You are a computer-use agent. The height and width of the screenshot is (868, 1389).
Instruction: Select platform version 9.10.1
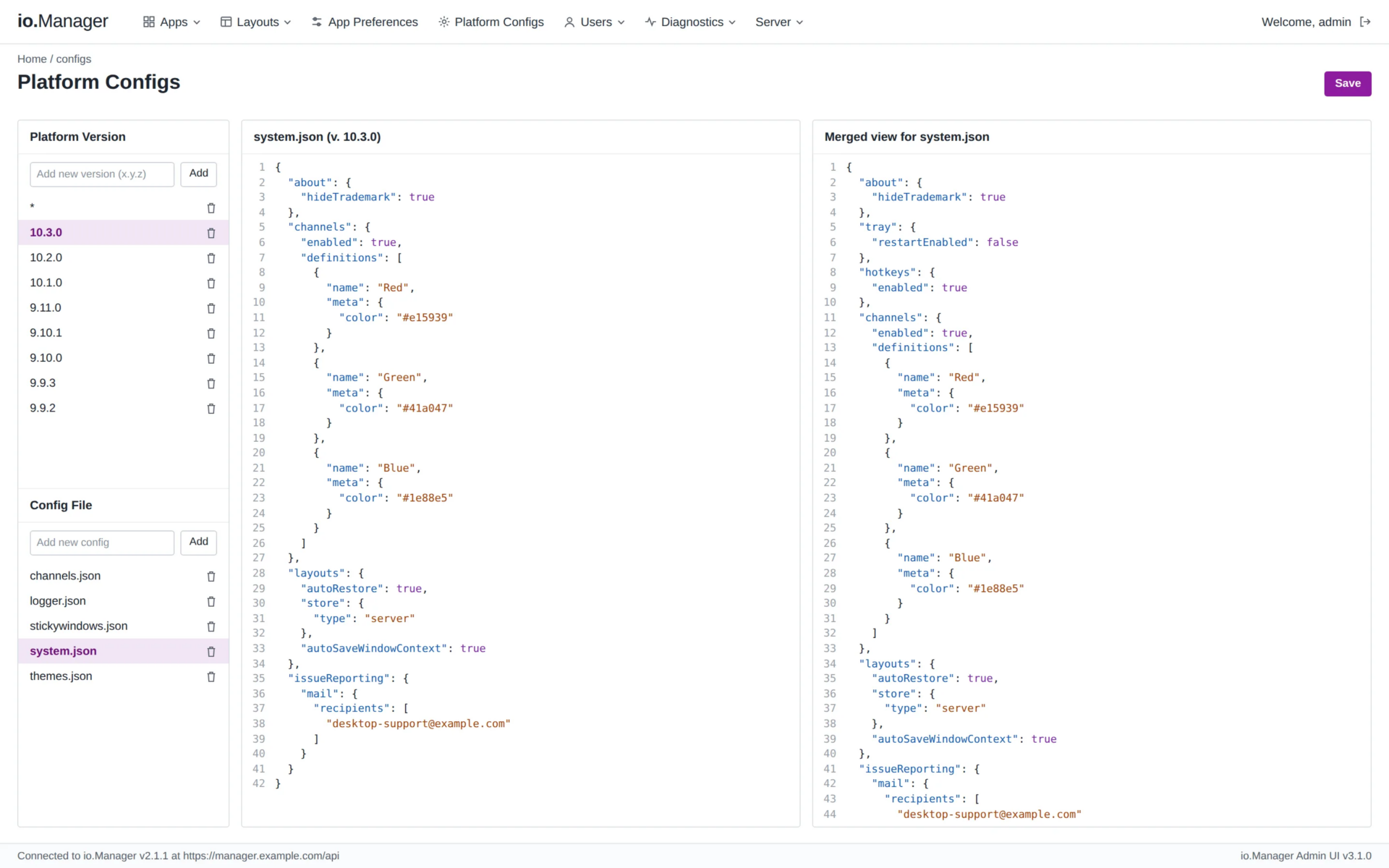(x=124, y=333)
